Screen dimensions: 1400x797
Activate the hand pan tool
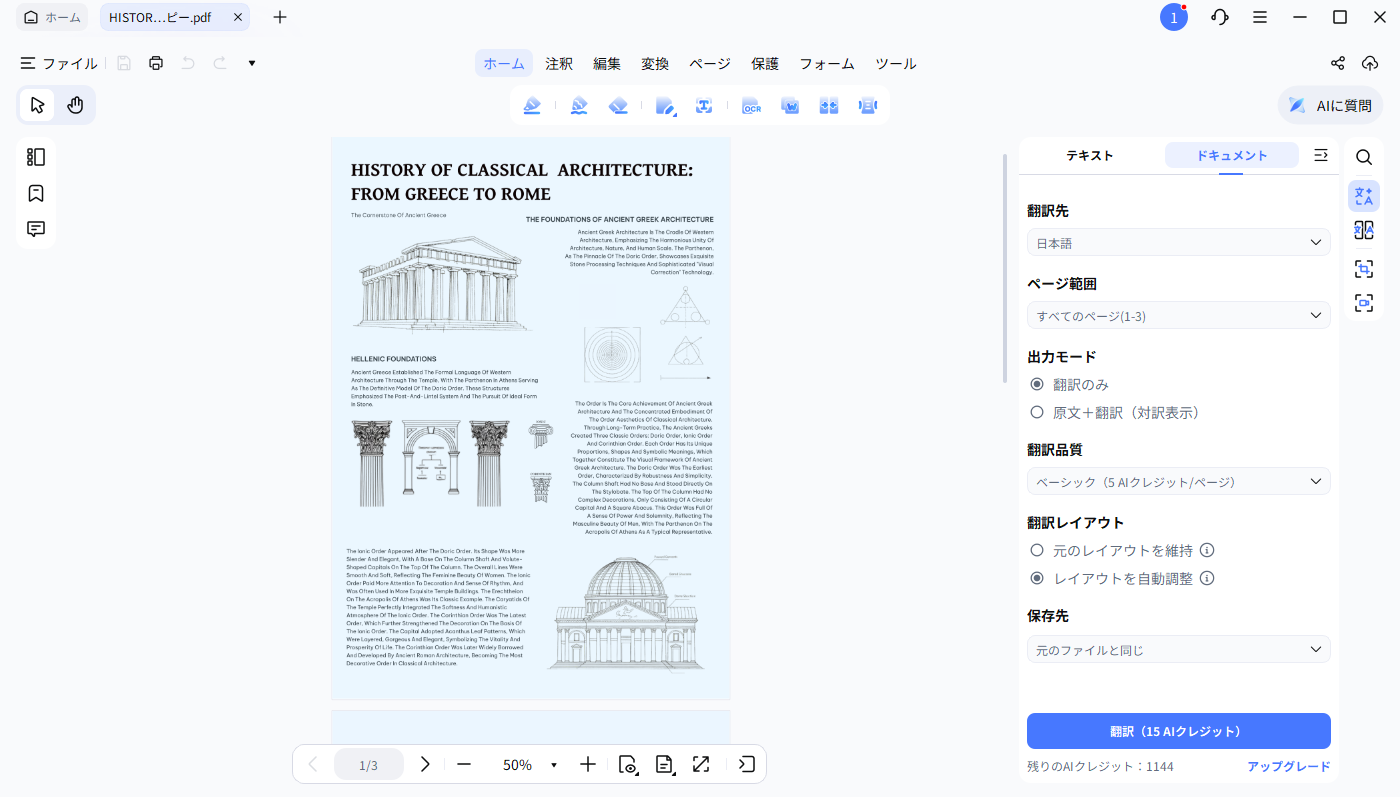click(x=75, y=105)
